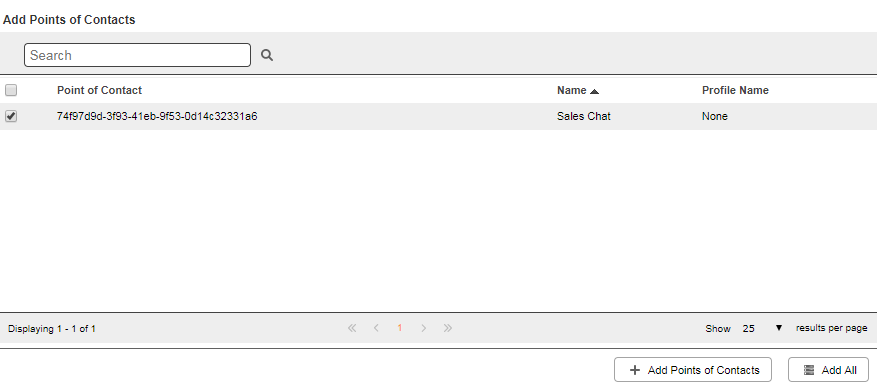Select the Sales Chat row ID text
The width and height of the screenshot is (877, 385).
click(x=157, y=116)
